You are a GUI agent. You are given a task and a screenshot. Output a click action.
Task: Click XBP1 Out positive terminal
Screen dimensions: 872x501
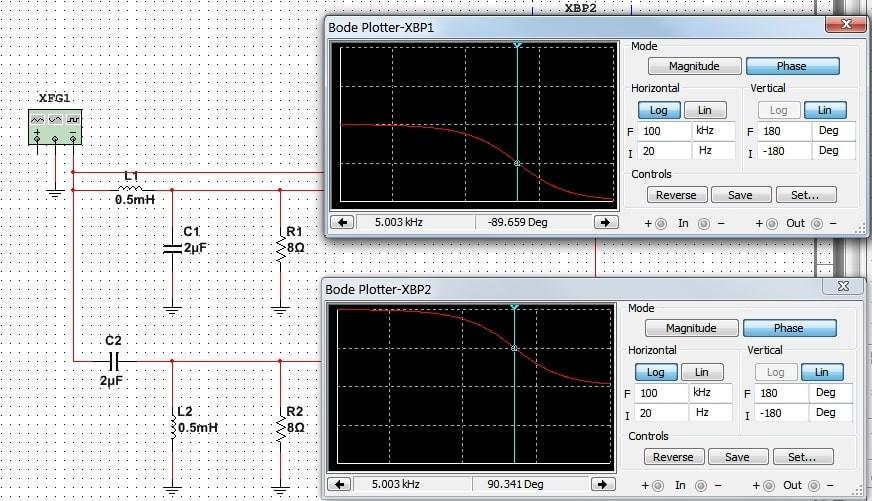(x=772, y=224)
